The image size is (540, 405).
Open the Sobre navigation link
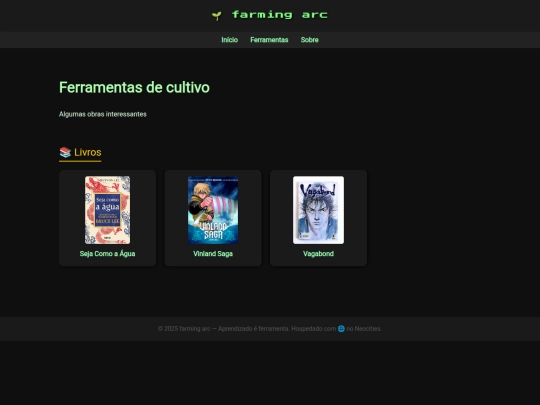coord(309,40)
